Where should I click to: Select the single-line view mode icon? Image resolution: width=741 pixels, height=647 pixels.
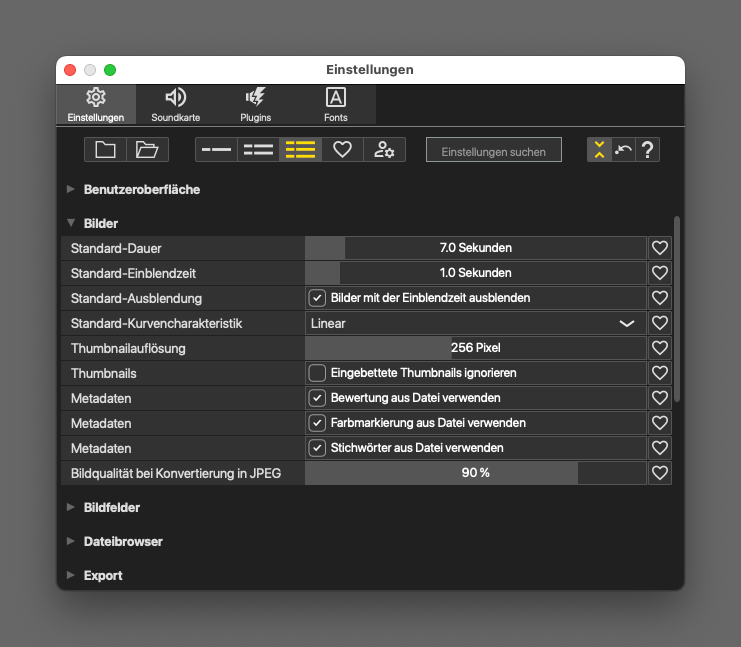(216, 150)
